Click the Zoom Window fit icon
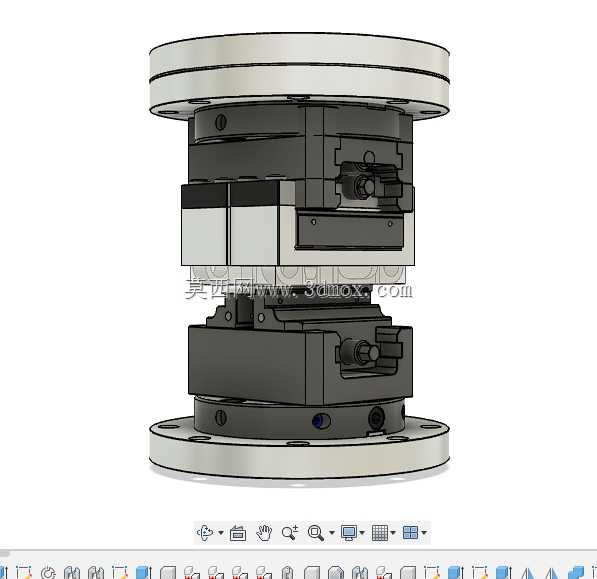The height and width of the screenshot is (579, 597). [x=316, y=533]
